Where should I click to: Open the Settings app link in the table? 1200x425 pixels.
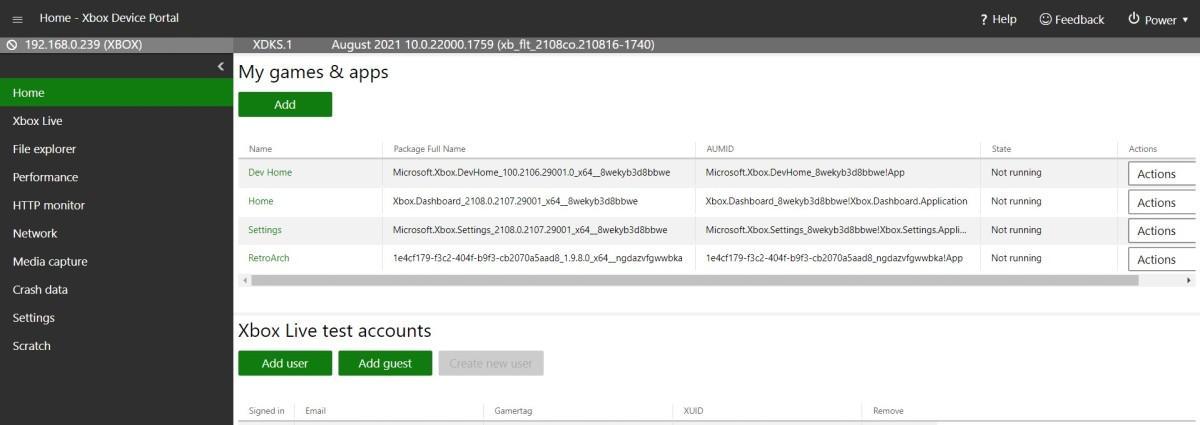(265, 229)
